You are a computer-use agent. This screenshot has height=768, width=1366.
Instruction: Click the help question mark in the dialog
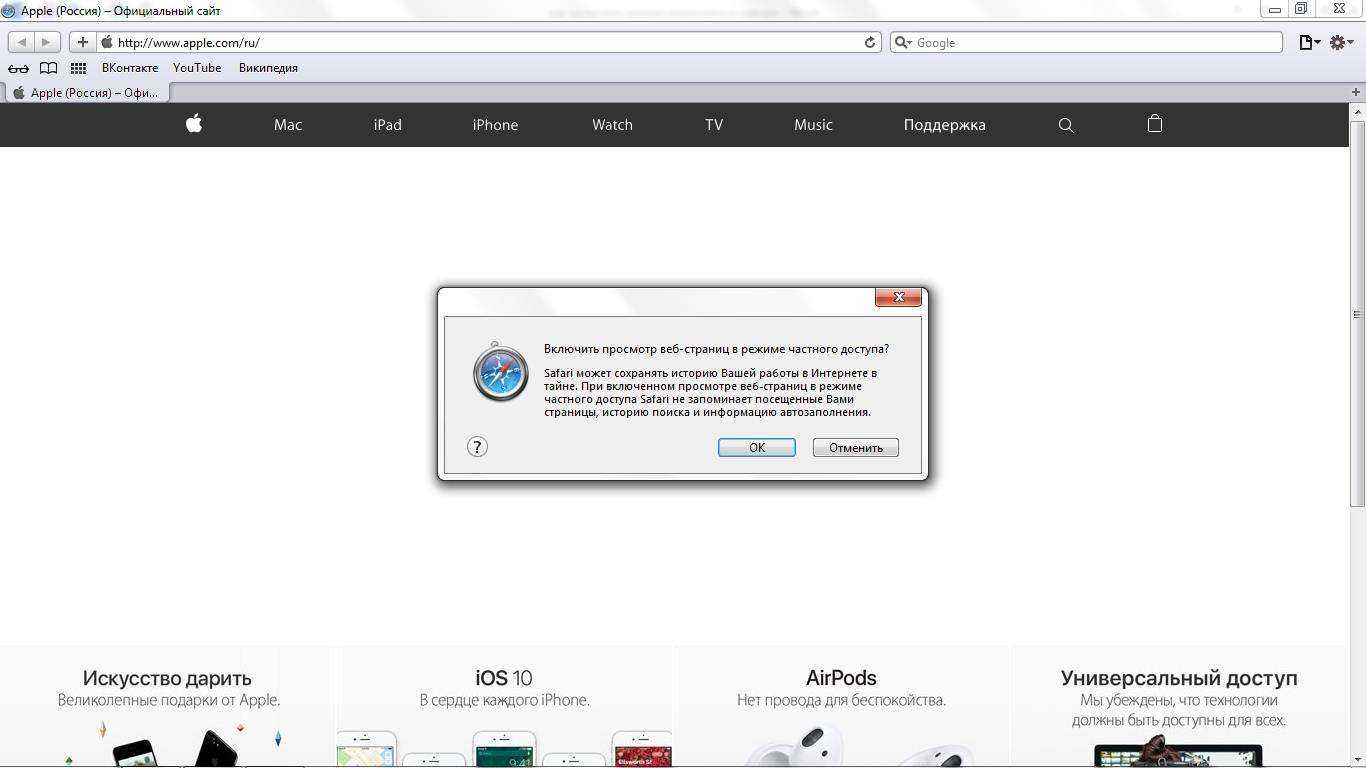point(477,447)
